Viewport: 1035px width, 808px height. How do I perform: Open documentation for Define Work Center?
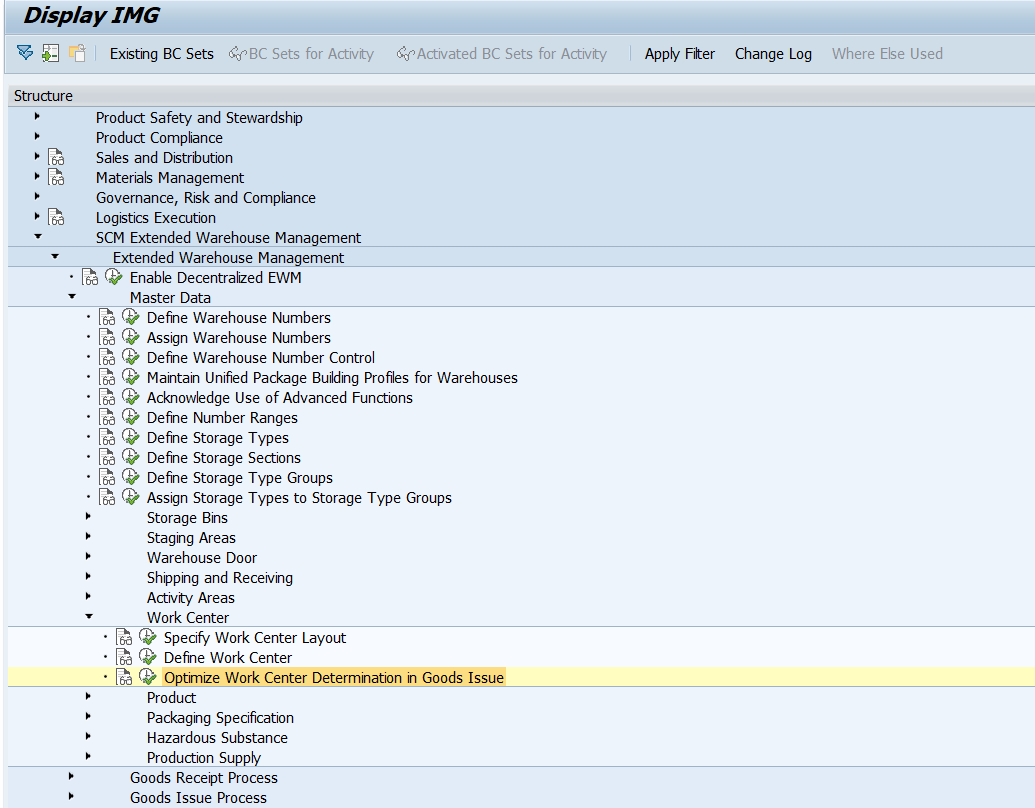(125, 657)
